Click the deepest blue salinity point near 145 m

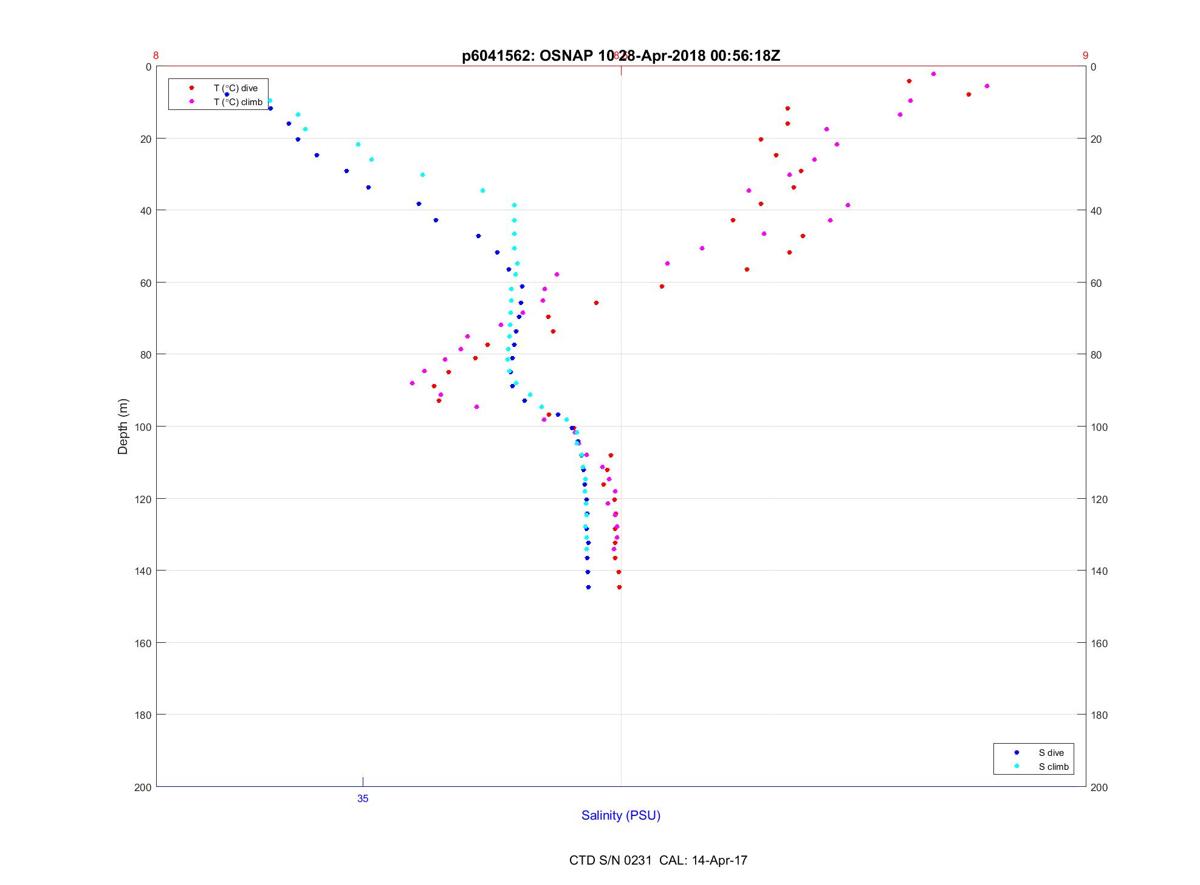coord(588,587)
